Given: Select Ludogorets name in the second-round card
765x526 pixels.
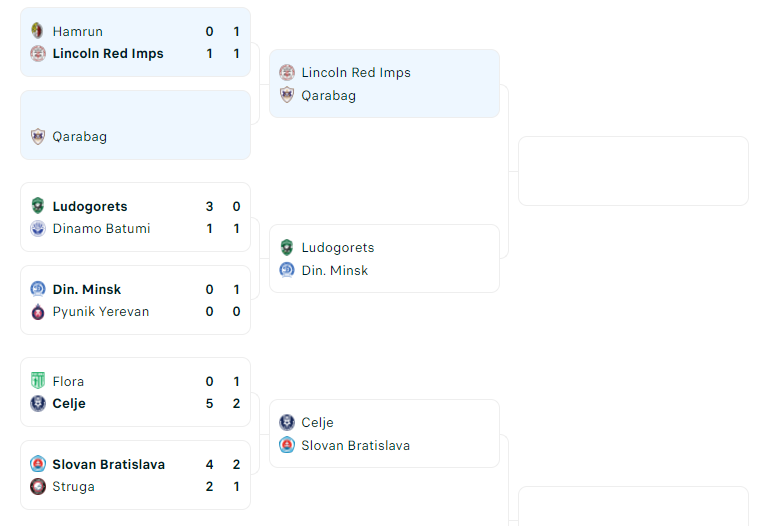Looking at the screenshot, I should (338, 247).
